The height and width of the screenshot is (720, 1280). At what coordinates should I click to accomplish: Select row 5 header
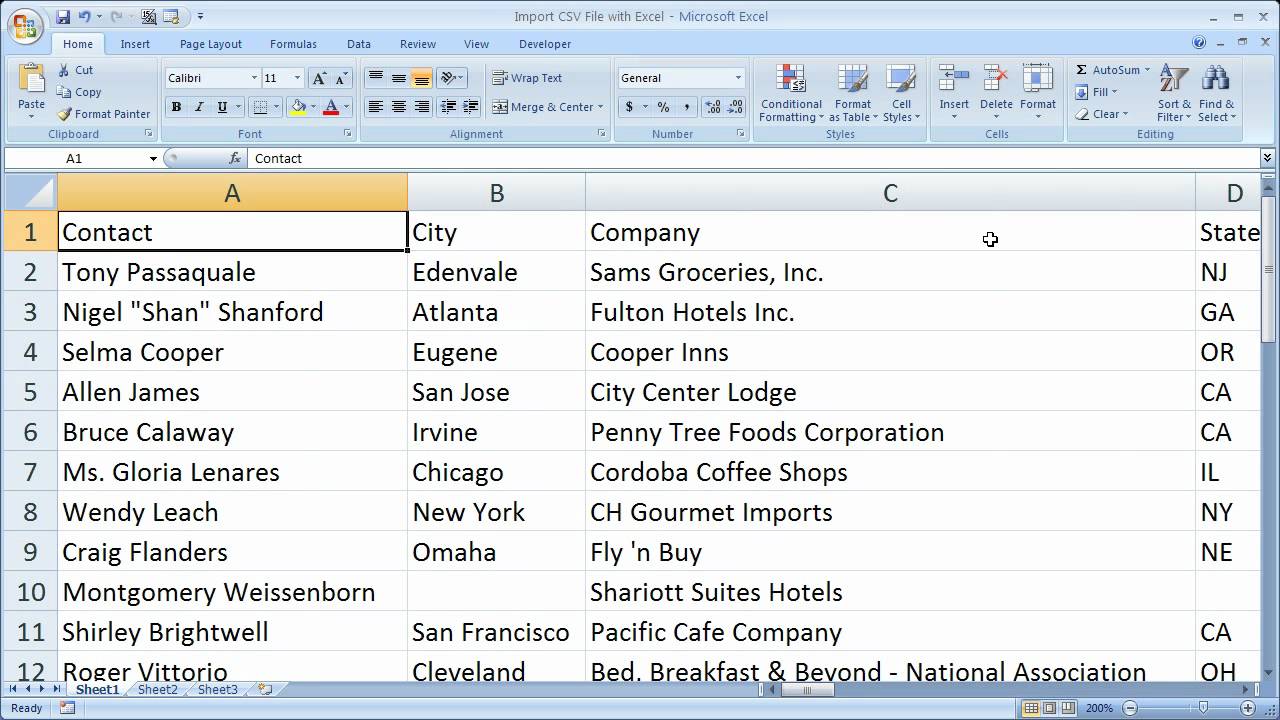30,392
